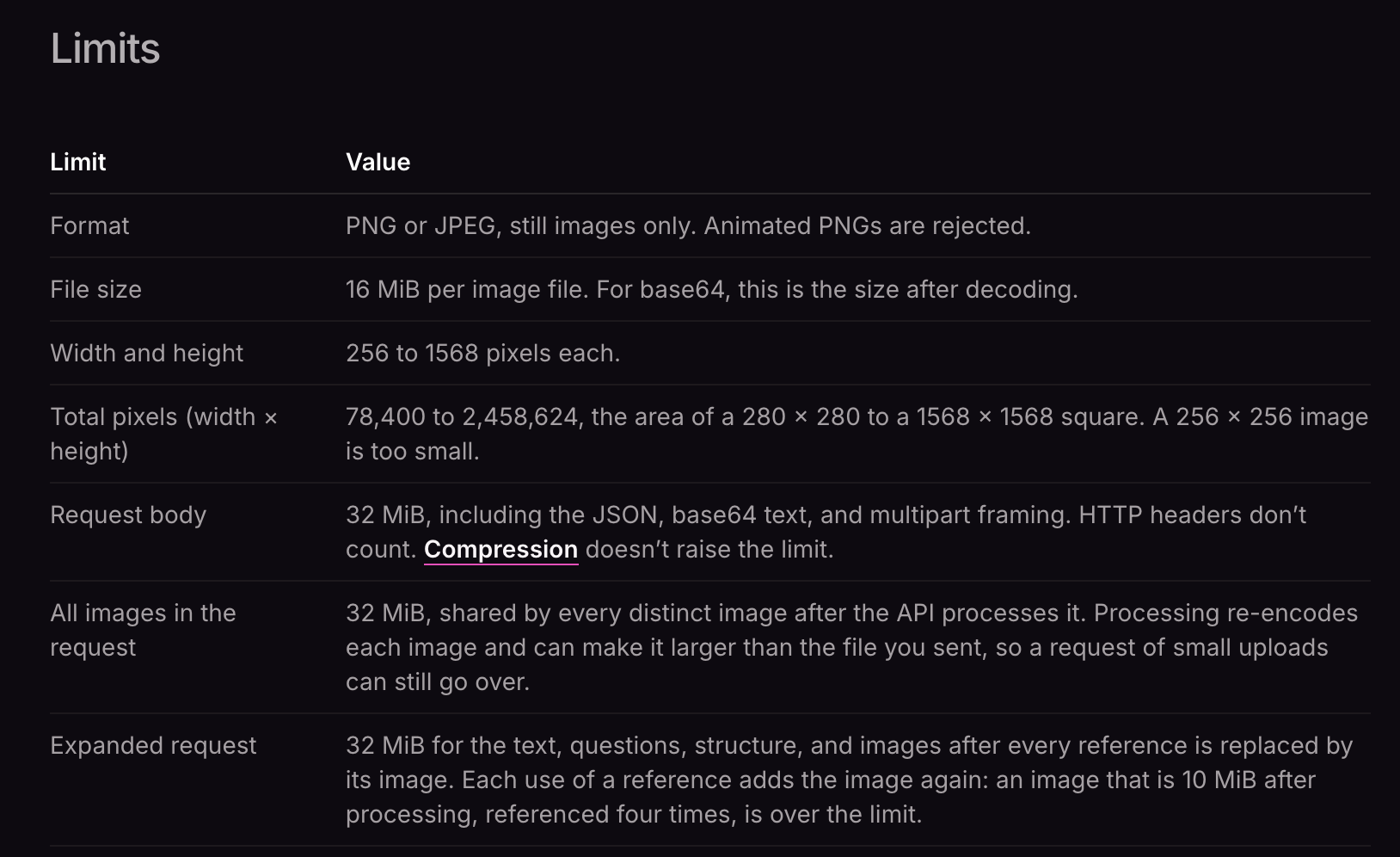Viewport: 1400px width, 857px height.
Task: Click the Animated PNGs are rejected sentence
Action: tap(868, 225)
